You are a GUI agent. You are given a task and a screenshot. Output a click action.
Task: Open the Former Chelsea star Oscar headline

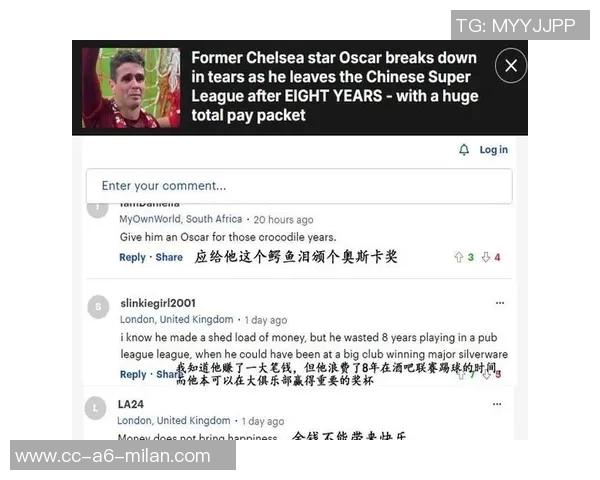[334, 87]
